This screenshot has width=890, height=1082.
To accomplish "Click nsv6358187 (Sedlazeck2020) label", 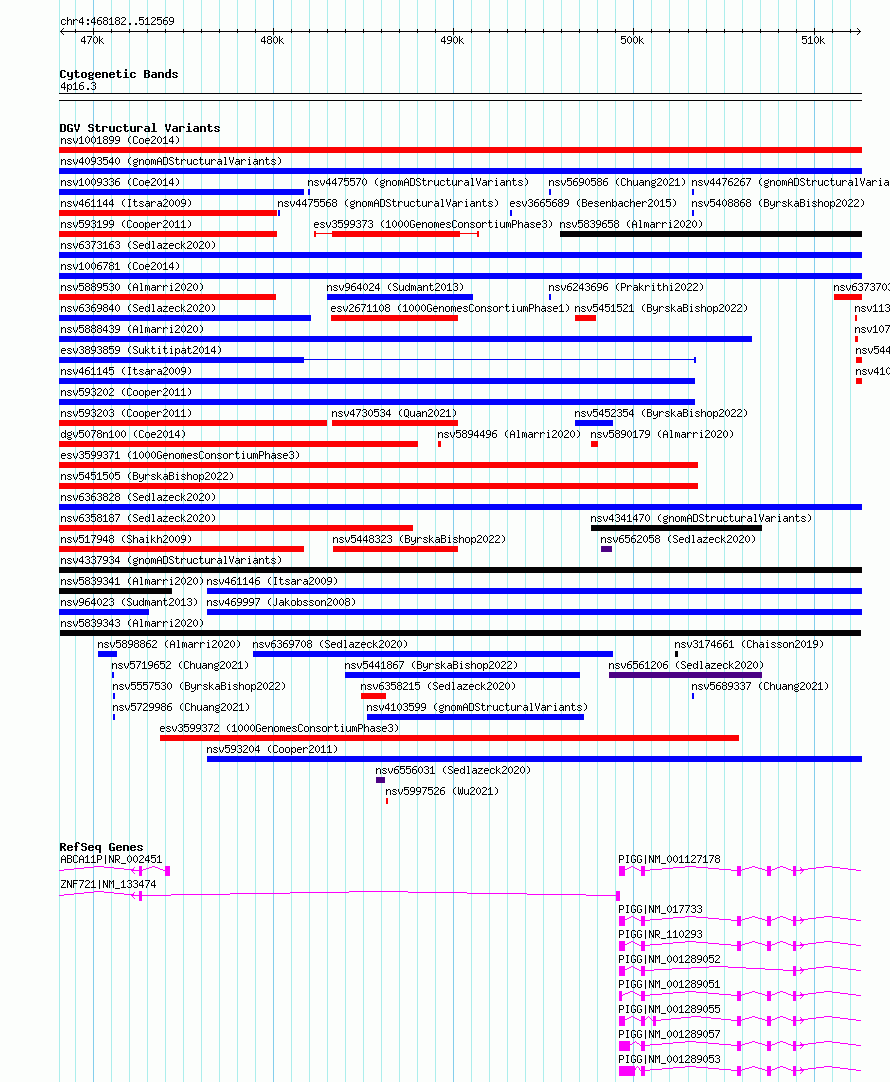I will click(138, 518).
